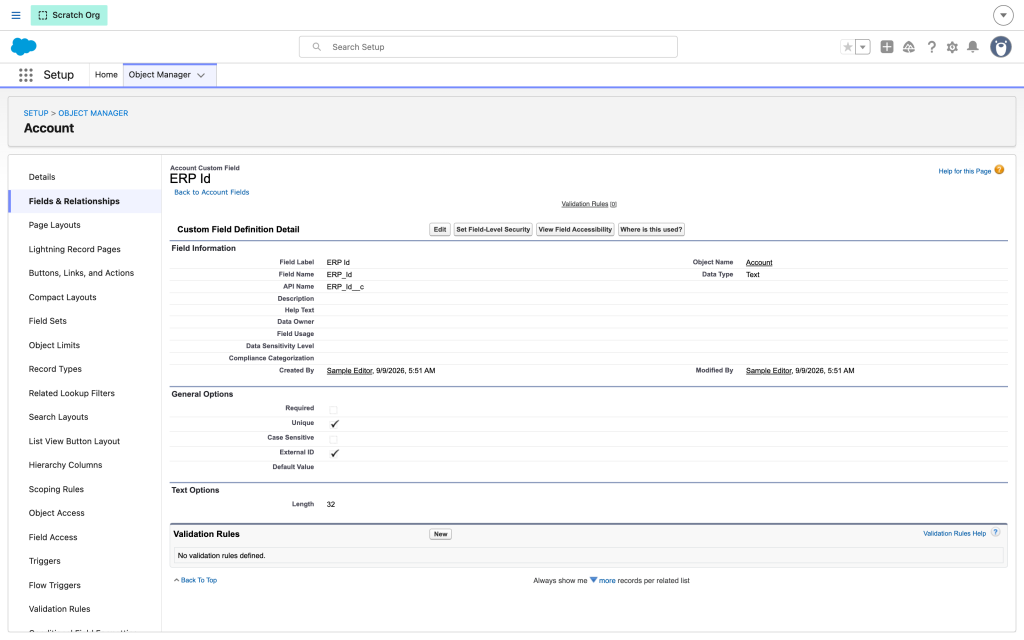Open Hierarchy Columns in the sidebar
Screen dimensions: 1024x640
coord(65,465)
